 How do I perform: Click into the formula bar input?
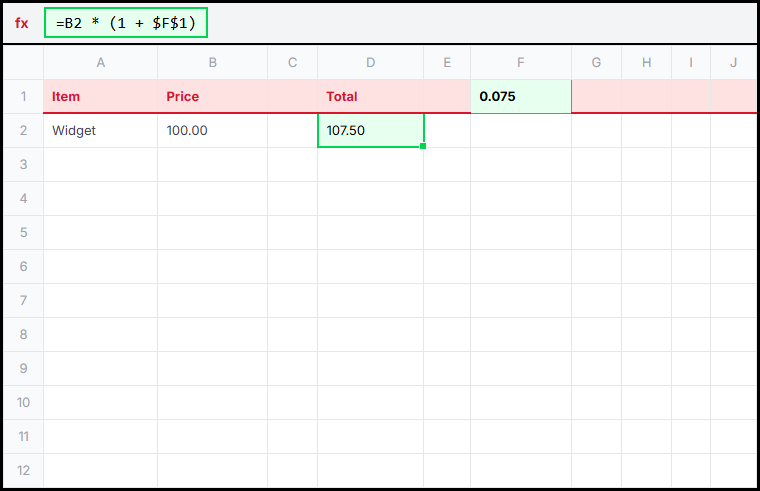coord(126,23)
